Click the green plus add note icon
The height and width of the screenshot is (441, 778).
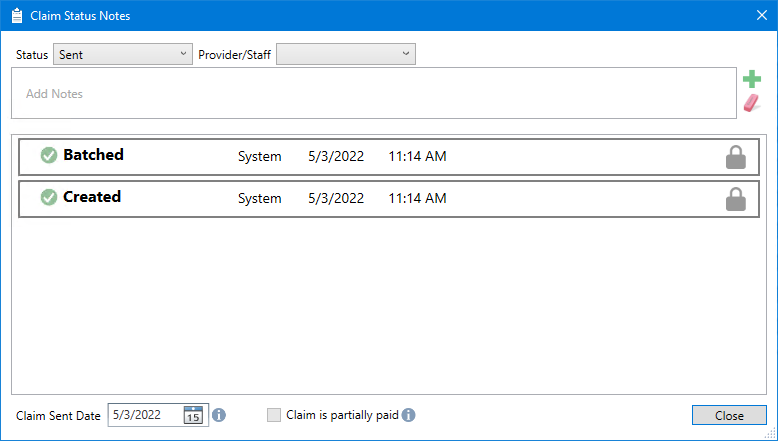click(751, 80)
